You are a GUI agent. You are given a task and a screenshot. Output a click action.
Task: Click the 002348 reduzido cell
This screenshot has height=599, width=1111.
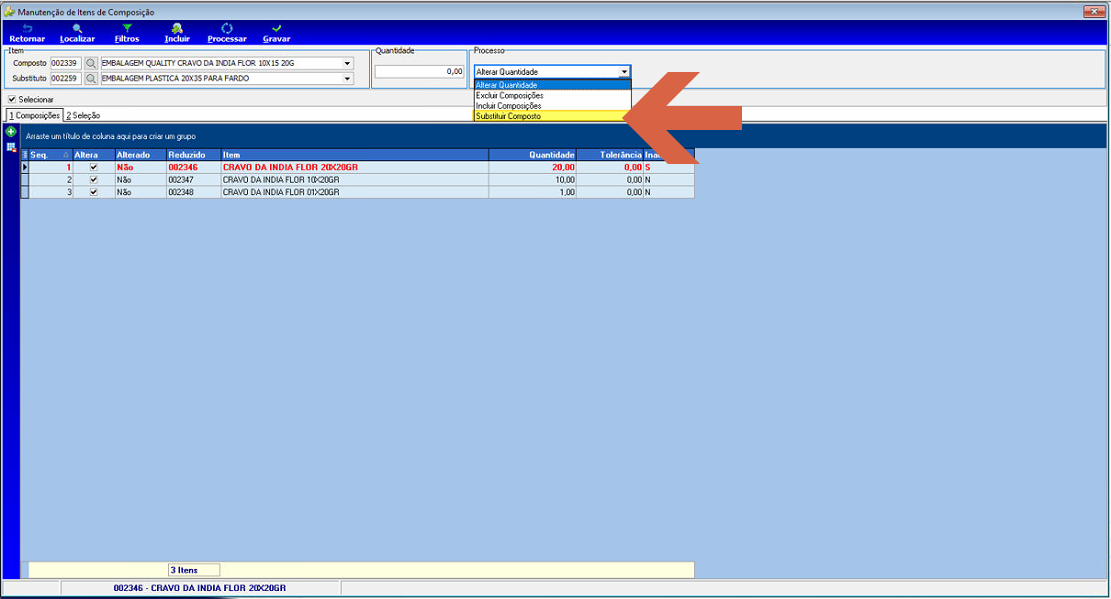(193, 192)
